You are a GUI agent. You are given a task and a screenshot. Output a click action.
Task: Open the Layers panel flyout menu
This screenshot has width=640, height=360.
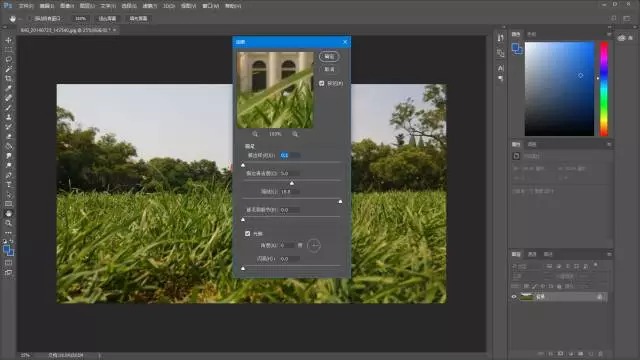[x=609, y=254]
